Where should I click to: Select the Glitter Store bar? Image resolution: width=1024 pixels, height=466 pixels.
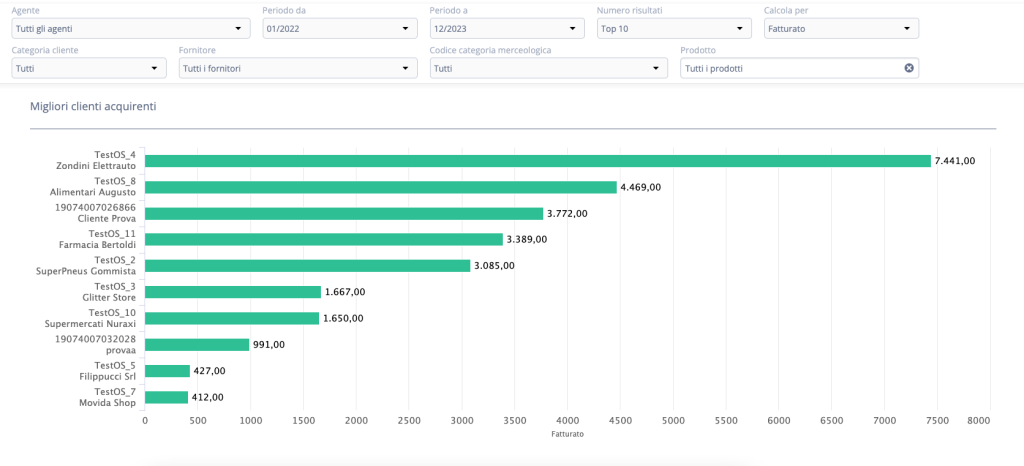click(233, 292)
